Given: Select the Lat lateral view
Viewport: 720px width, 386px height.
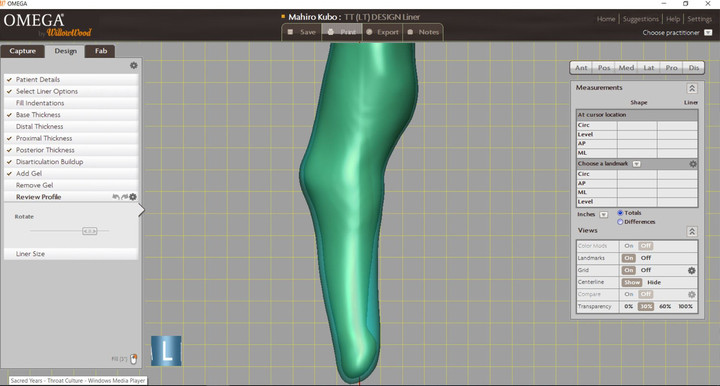Looking at the screenshot, I should click(x=648, y=68).
